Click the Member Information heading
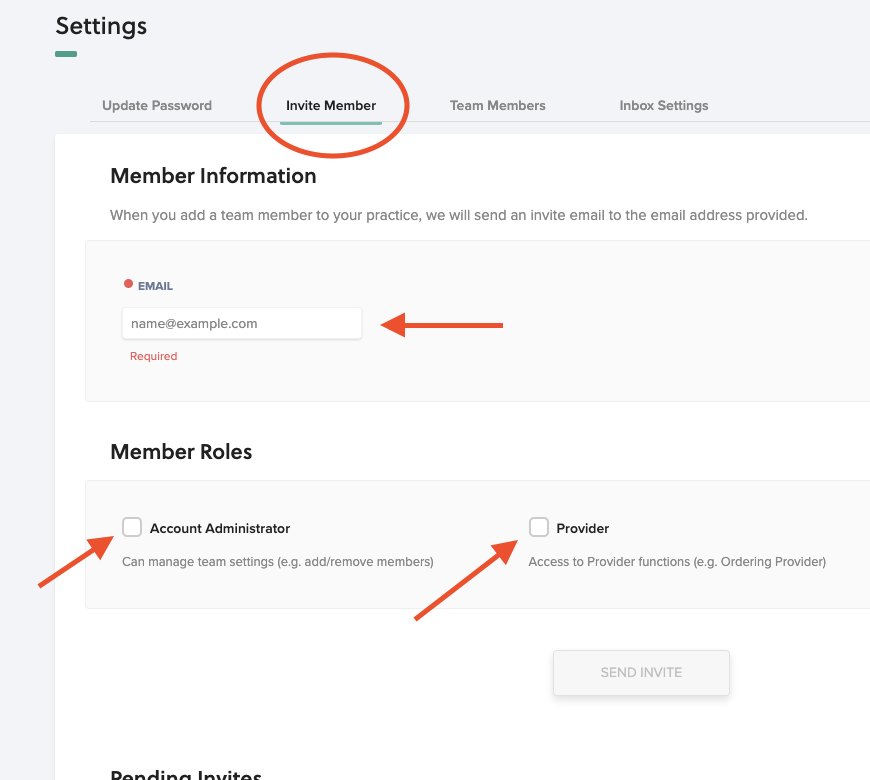Viewport: 870px width, 780px height. (213, 176)
